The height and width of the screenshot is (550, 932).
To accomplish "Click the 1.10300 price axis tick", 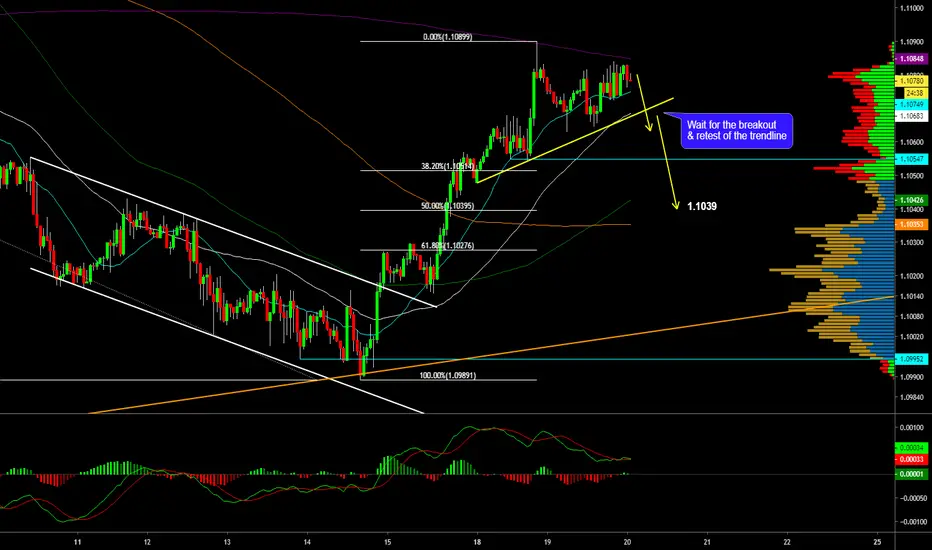I will [x=911, y=243].
